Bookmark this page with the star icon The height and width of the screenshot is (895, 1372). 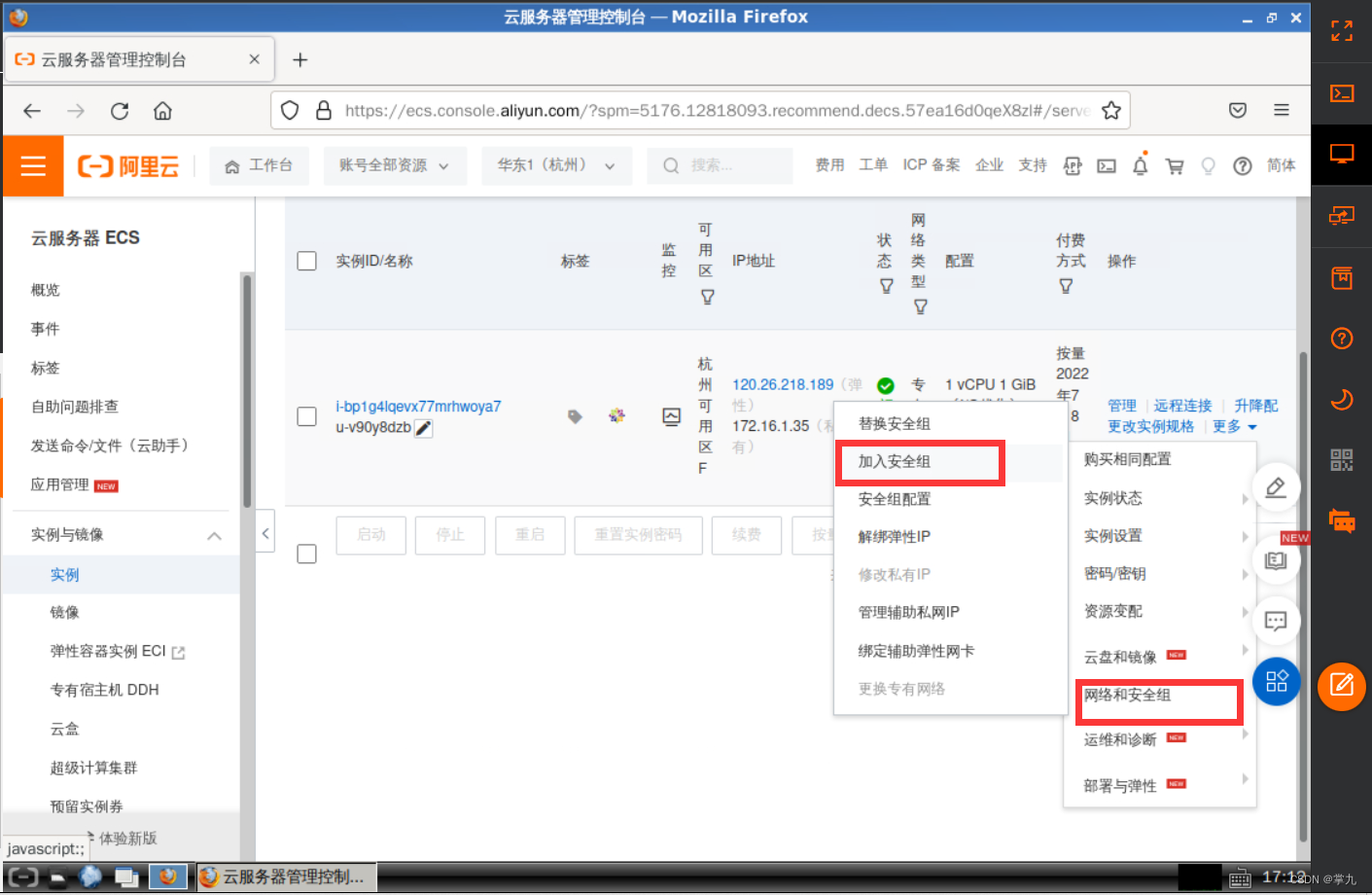(1111, 111)
